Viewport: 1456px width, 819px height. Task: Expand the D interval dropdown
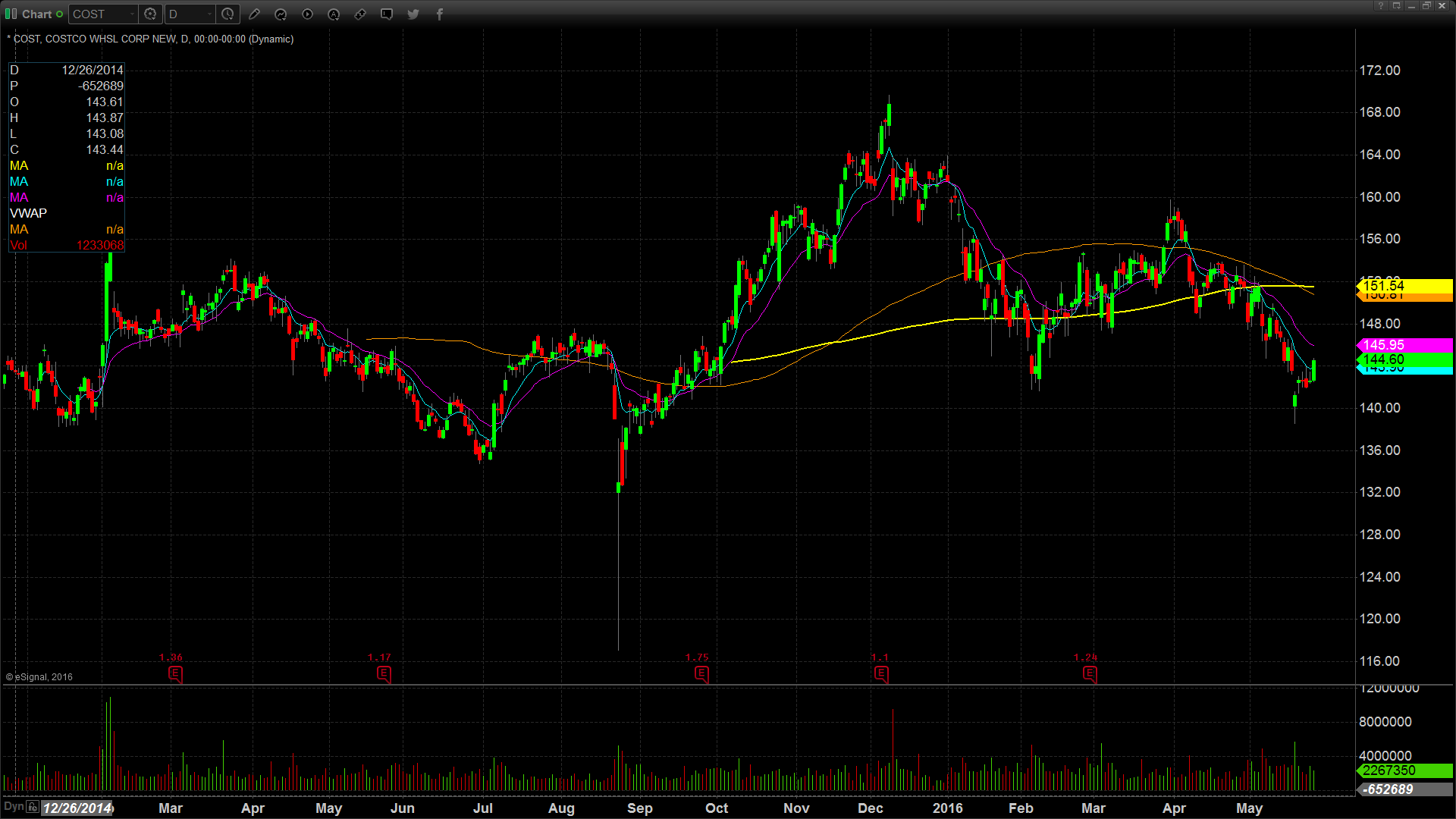[209, 14]
